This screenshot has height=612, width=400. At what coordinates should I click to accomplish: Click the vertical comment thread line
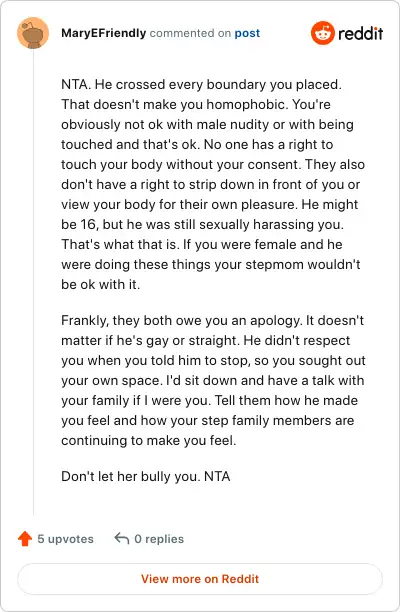[x=33, y=281]
